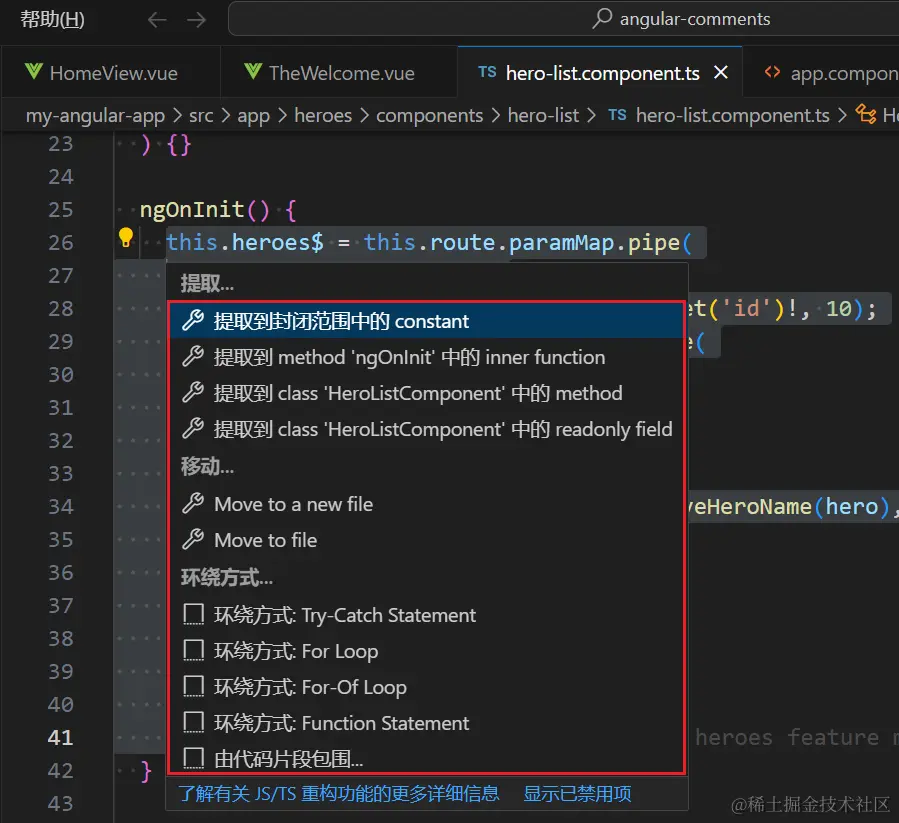Open app breadcrumb segment
This screenshot has width=899, height=823.
[x=253, y=115]
